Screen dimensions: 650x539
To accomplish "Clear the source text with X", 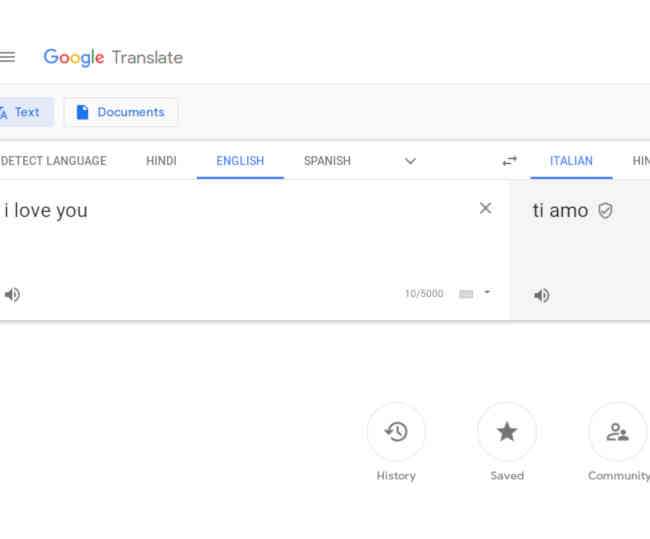I will [x=485, y=208].
